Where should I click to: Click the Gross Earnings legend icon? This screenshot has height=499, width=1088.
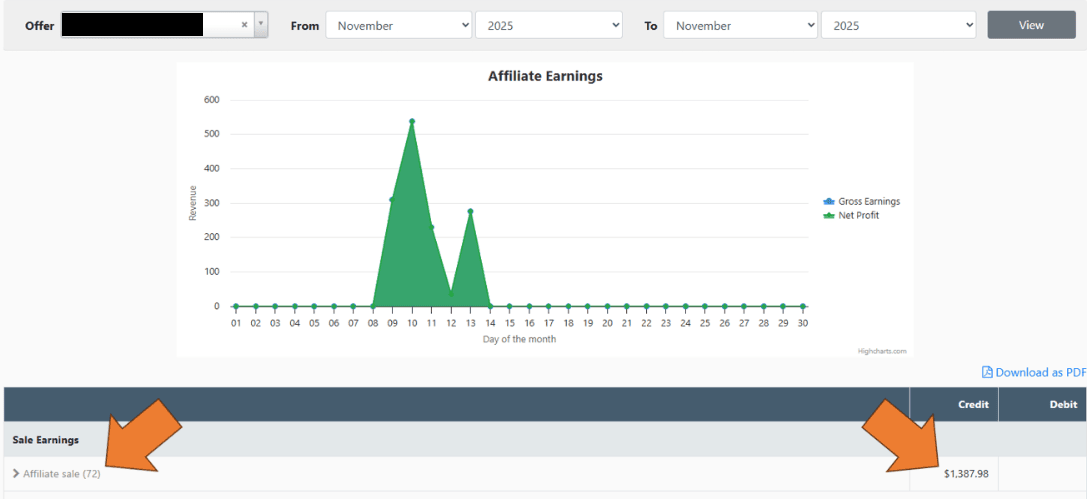pyautogui.click(x=828, y=201)
